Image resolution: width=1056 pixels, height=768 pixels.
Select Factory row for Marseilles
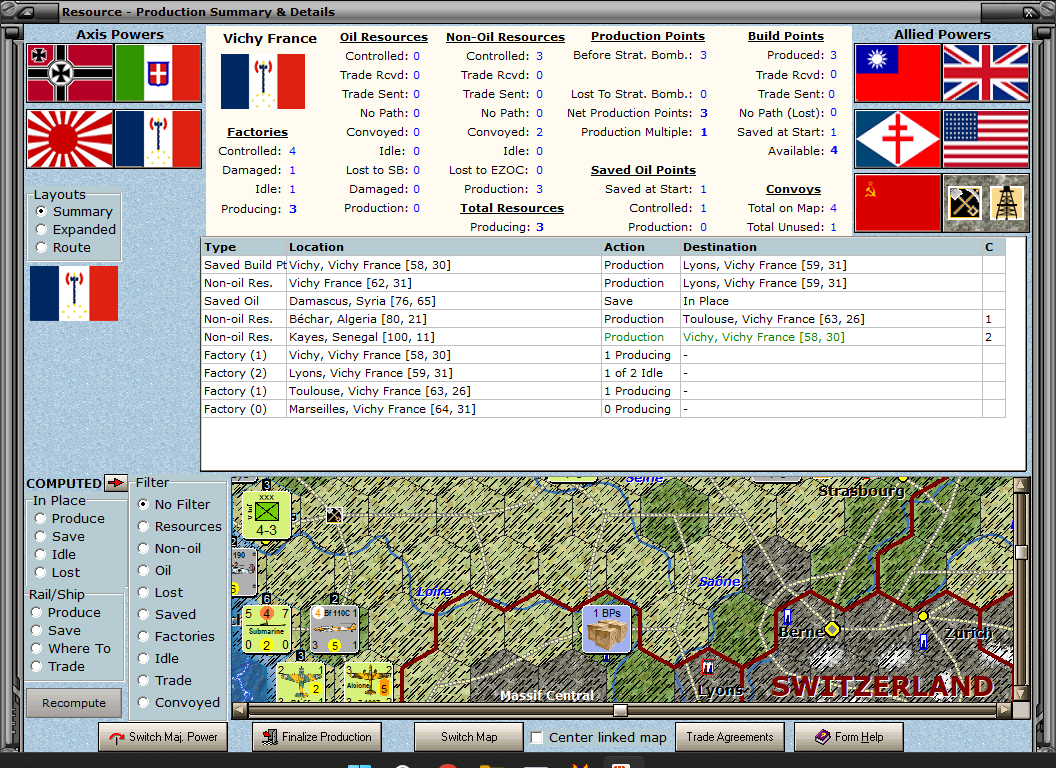603,409
